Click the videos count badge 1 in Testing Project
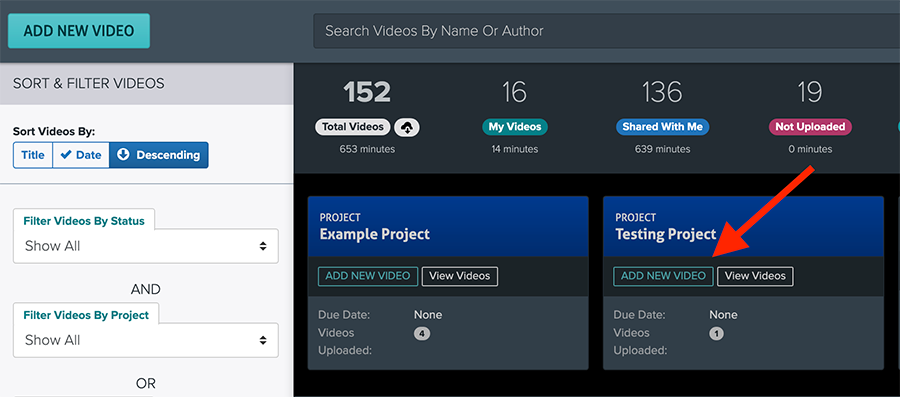The image size is (900, 397). point(716,333)
